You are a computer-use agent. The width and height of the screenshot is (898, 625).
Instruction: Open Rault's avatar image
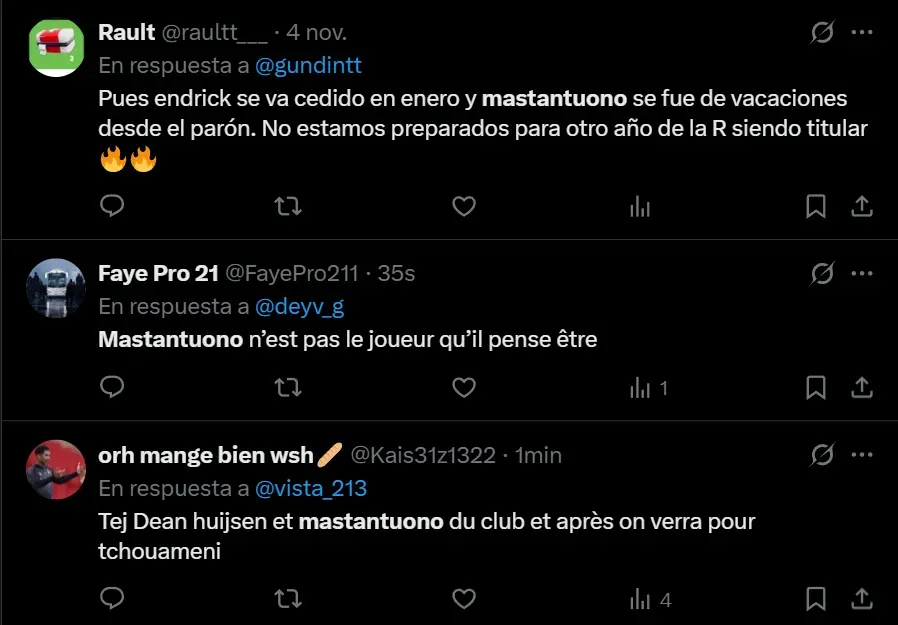56,48
